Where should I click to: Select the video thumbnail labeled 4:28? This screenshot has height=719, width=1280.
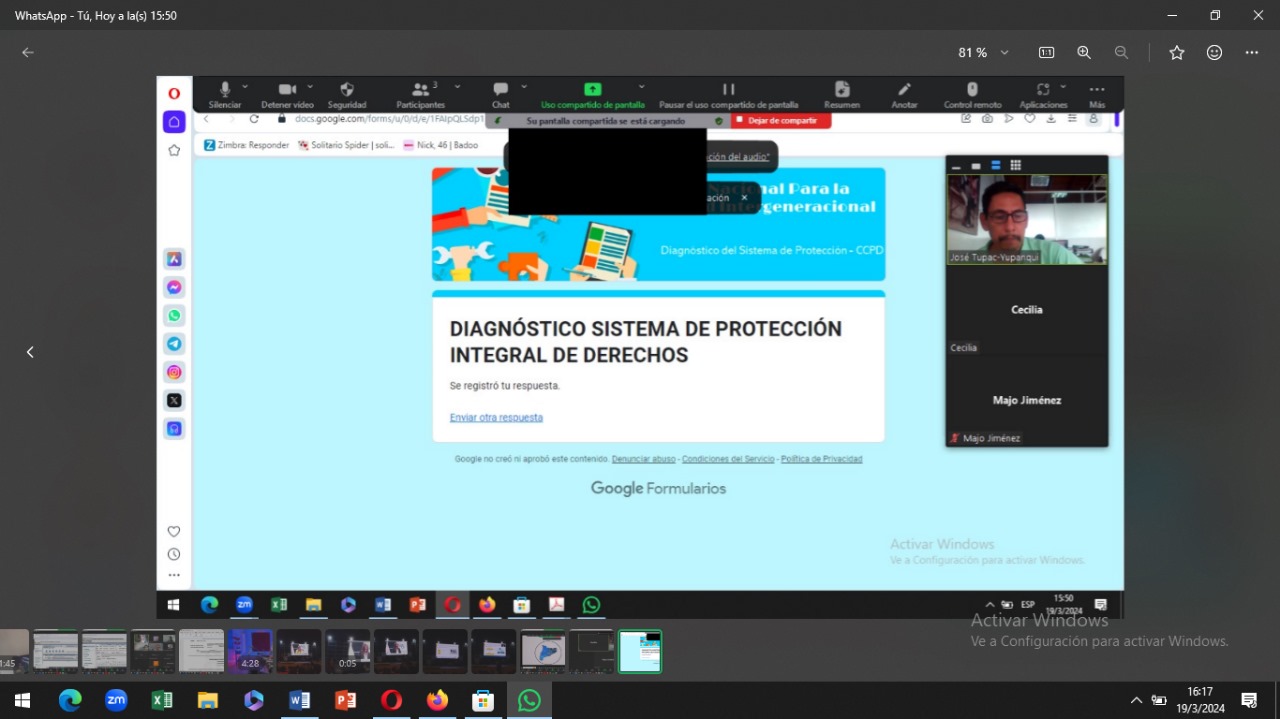[x=249, y=651]
